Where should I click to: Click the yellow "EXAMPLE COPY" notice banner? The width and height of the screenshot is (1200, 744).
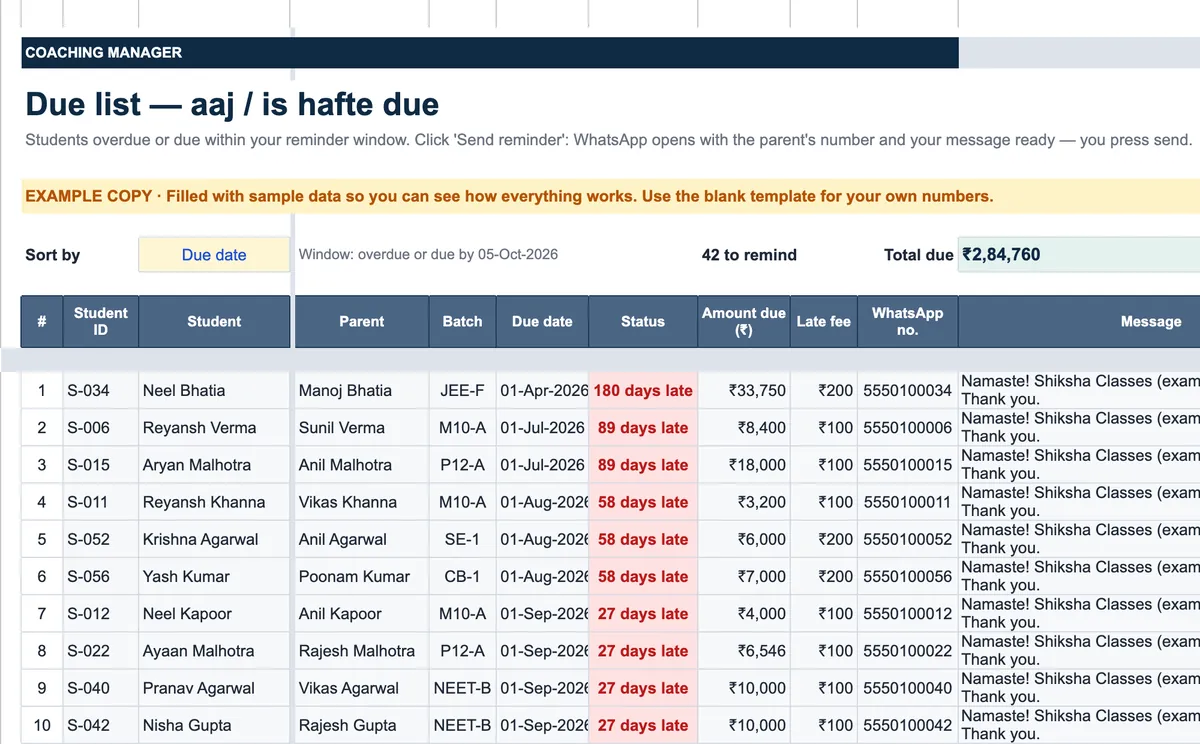(610, 196)
